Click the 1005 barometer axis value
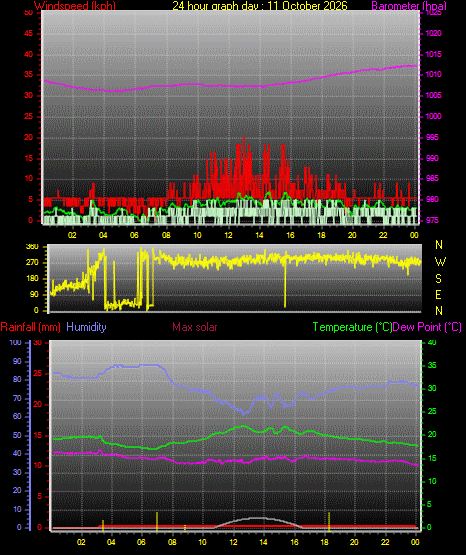This screenshot has width=466, height=555. pos(433,95)
